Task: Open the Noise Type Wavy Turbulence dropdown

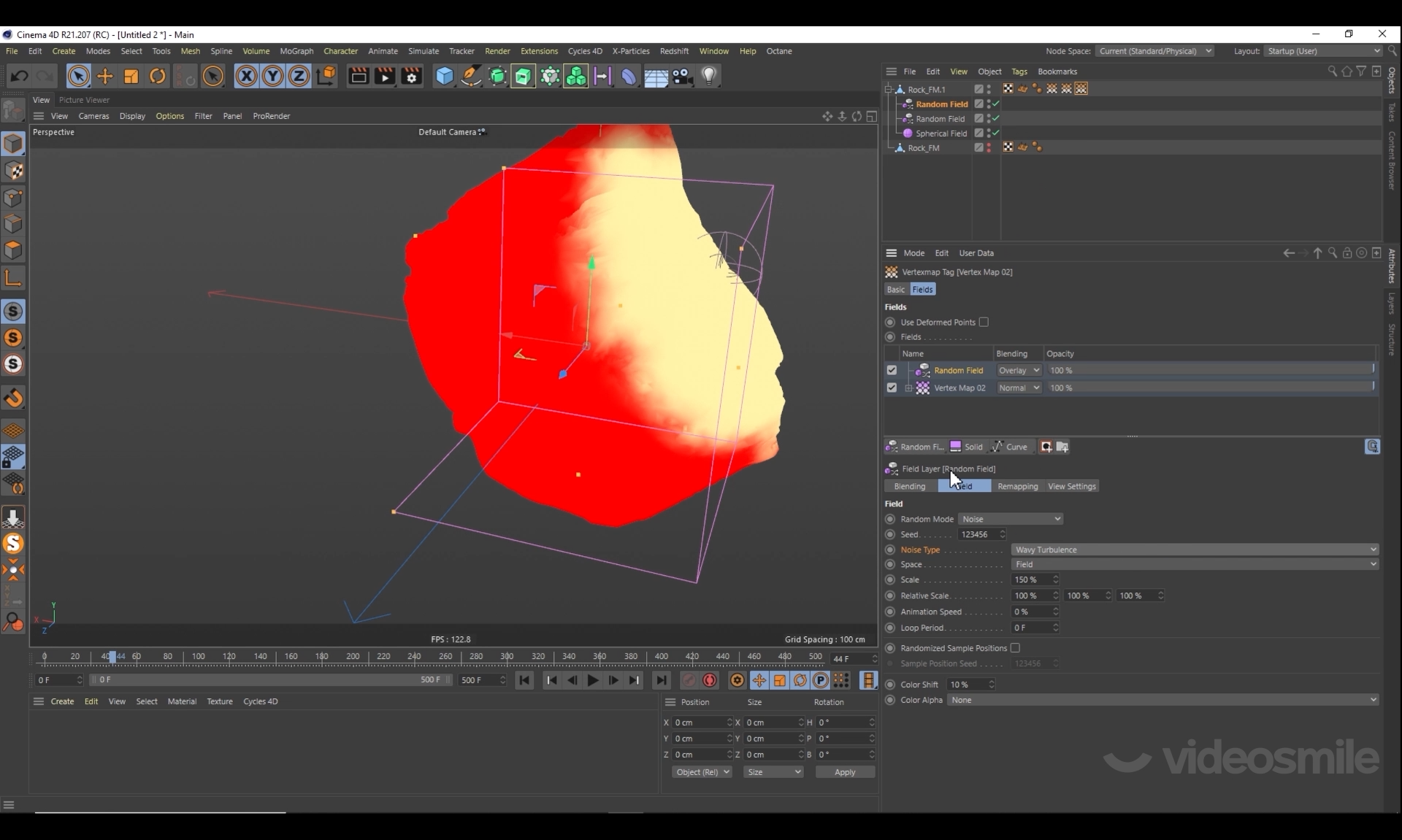Action: [1195, 550]
